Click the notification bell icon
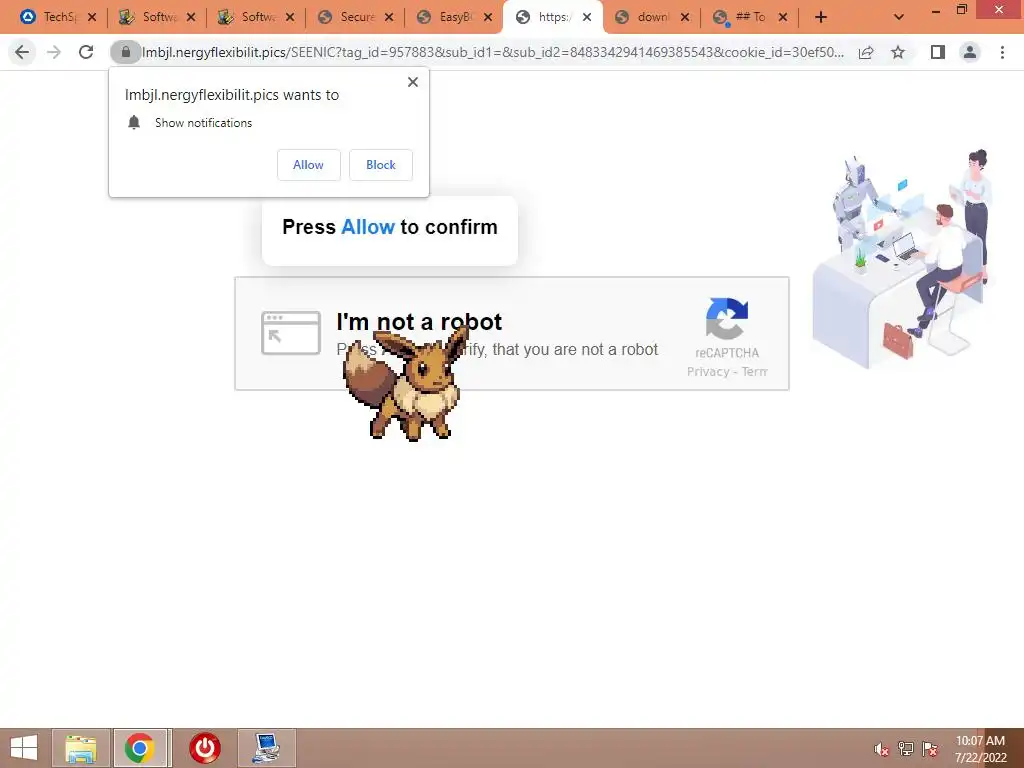This screenshot has height=768, width=1024. [134, 123]
